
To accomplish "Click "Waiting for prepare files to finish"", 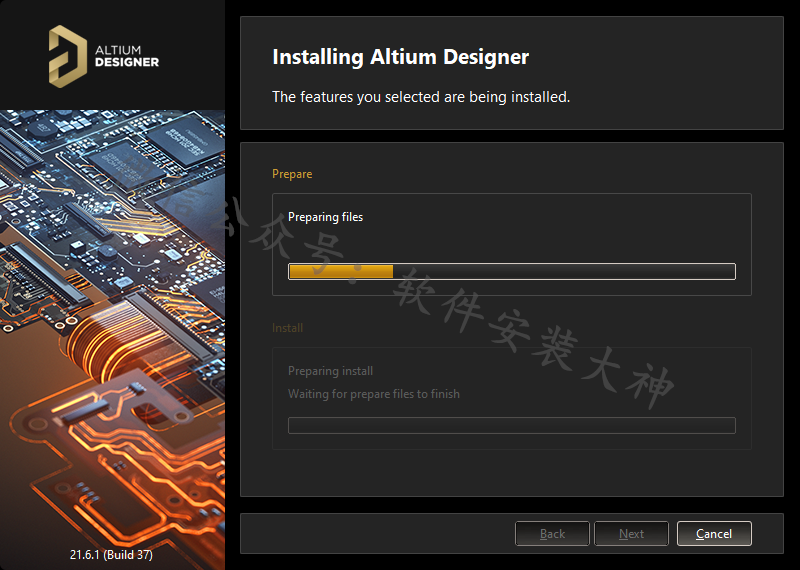I will (373, 394).
